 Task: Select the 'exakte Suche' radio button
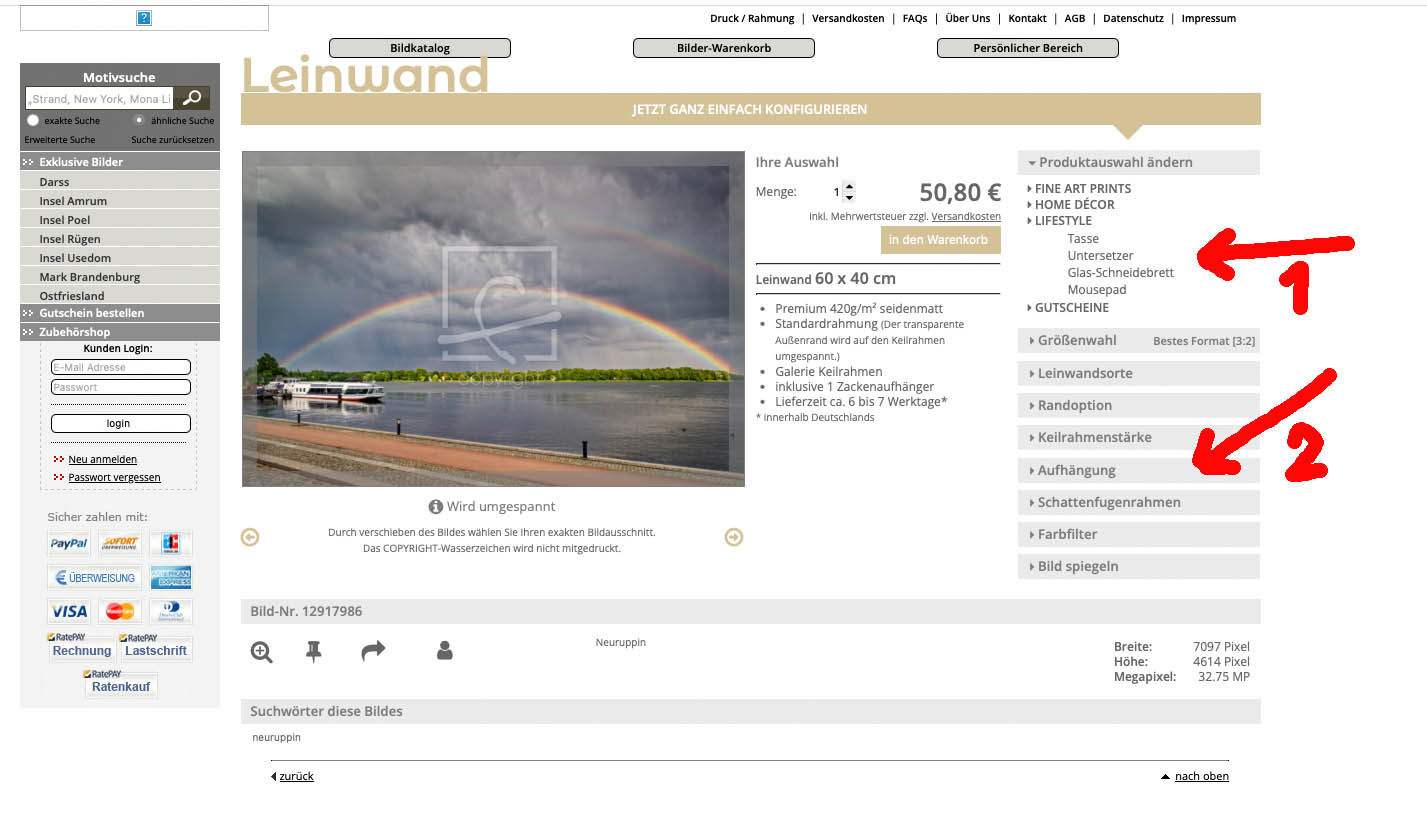coord(33,120)
